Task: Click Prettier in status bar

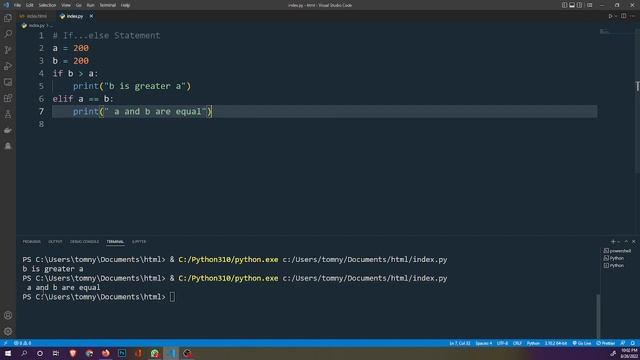Action: [606, 343]
